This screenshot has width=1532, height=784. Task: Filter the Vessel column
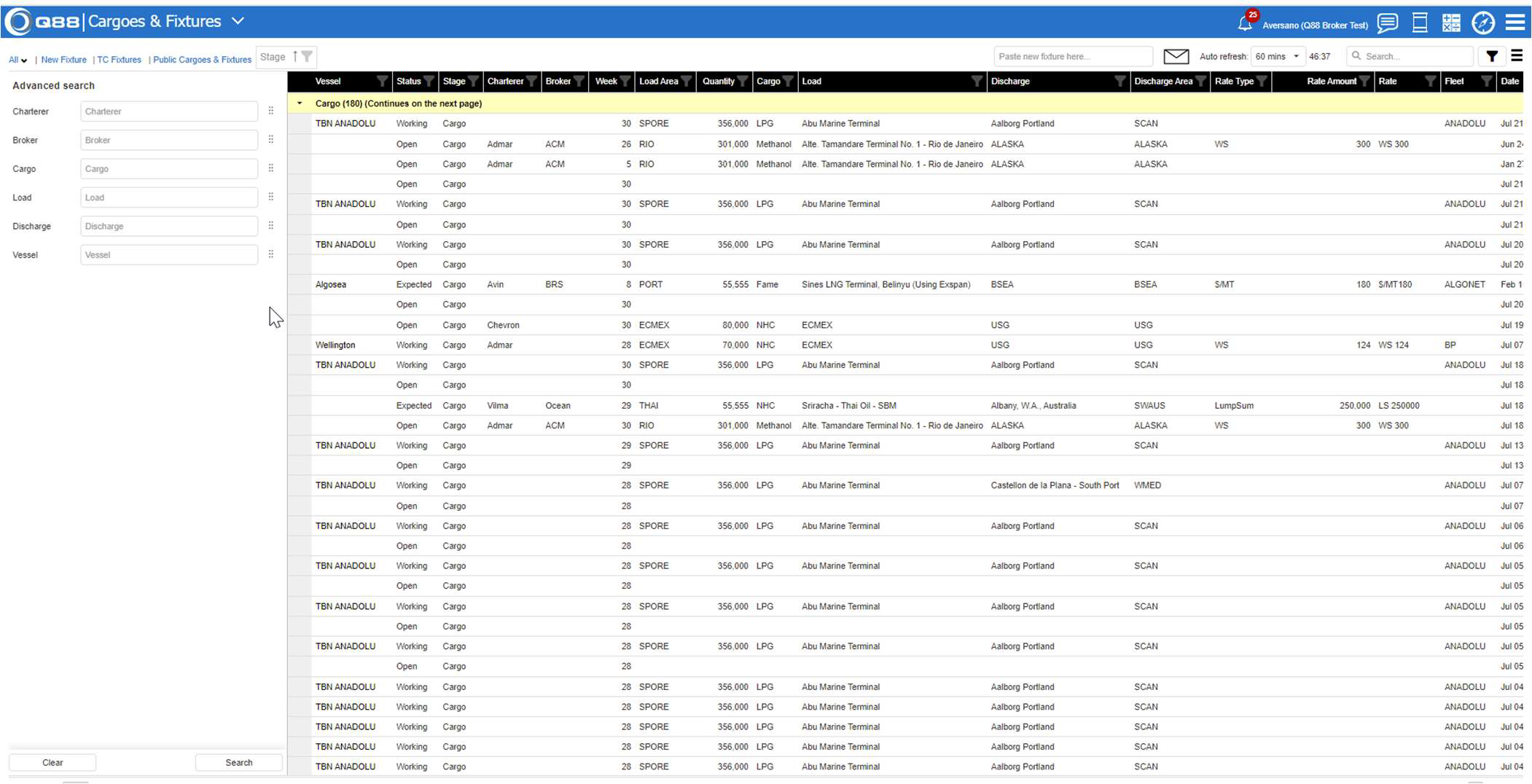[382, 82]
